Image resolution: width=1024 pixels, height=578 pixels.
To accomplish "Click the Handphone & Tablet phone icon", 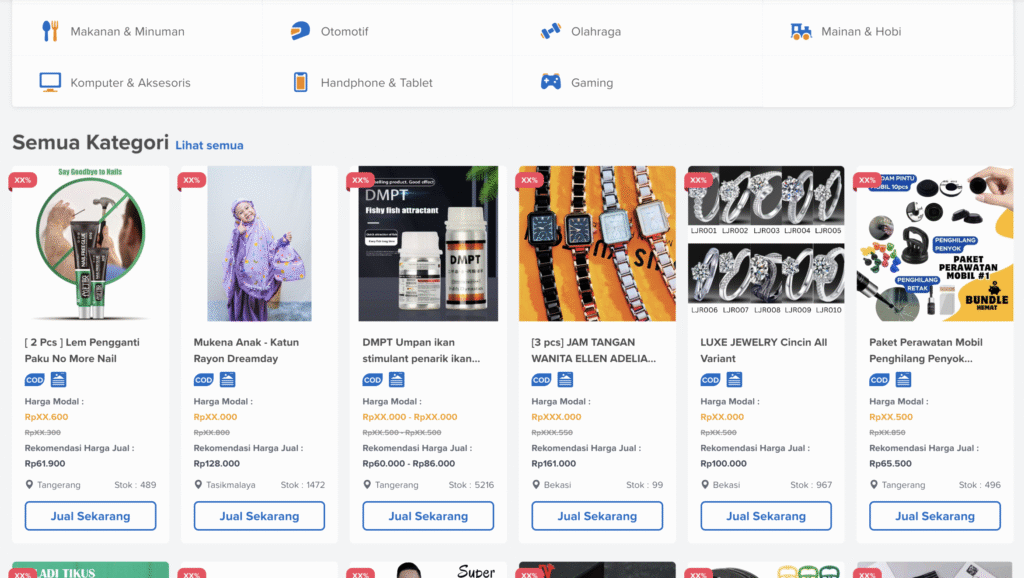I will coord(300,82).
